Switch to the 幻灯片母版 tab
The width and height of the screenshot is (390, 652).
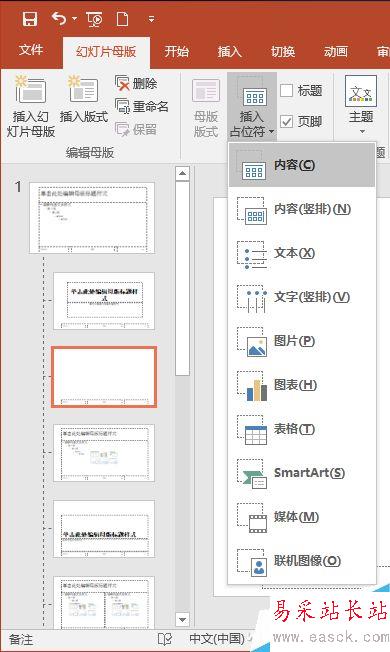coord(106,52)
